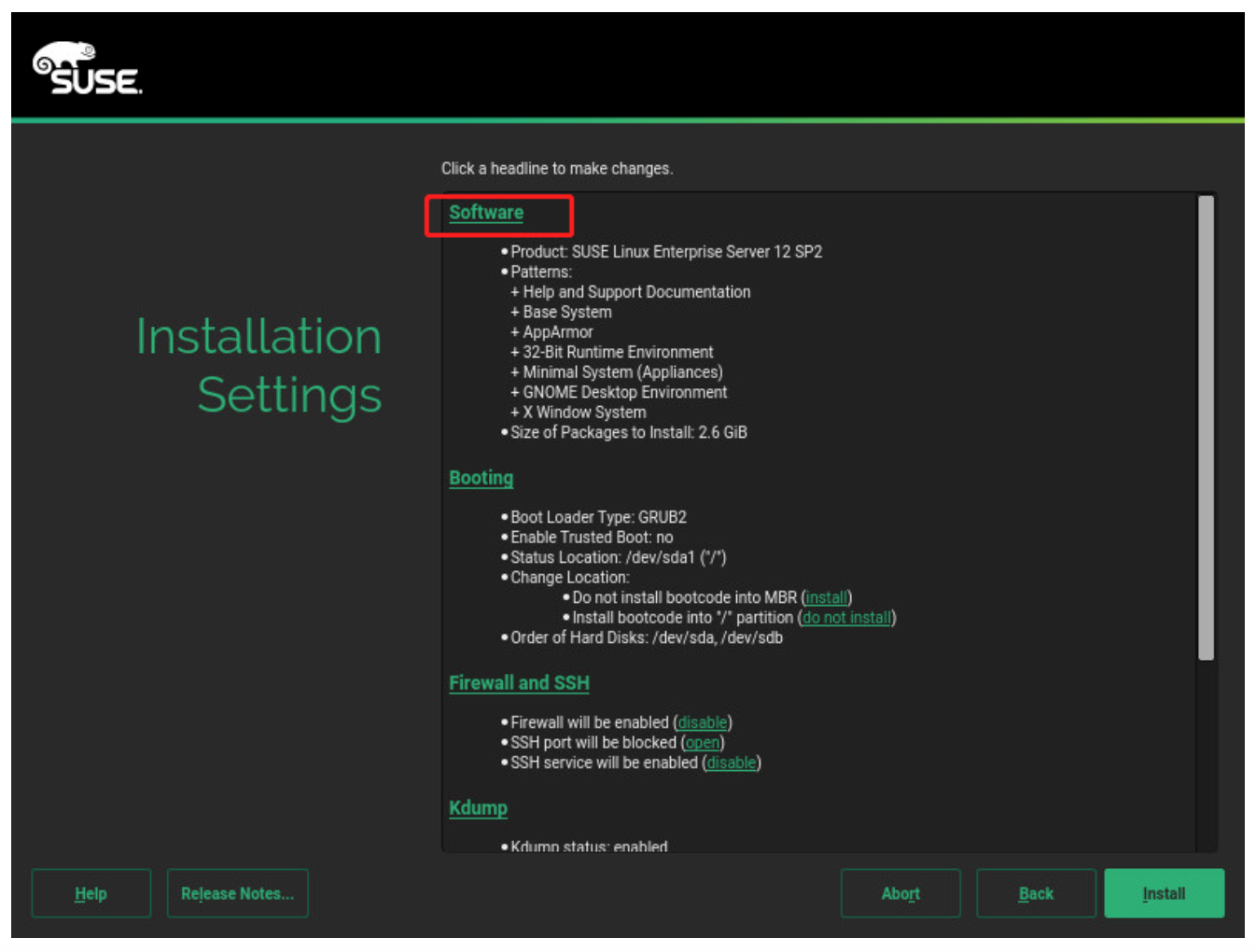Screen dimensions: 1256x952
Task: Click 'install' link for MBR bootcode
Action: coord(826,597)
